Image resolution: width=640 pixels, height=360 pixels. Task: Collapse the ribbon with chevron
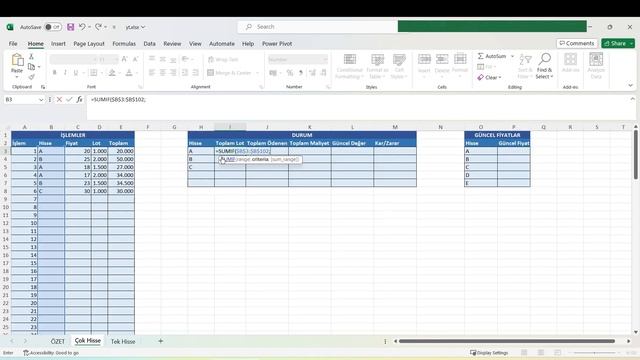click(x=631, y=85)
